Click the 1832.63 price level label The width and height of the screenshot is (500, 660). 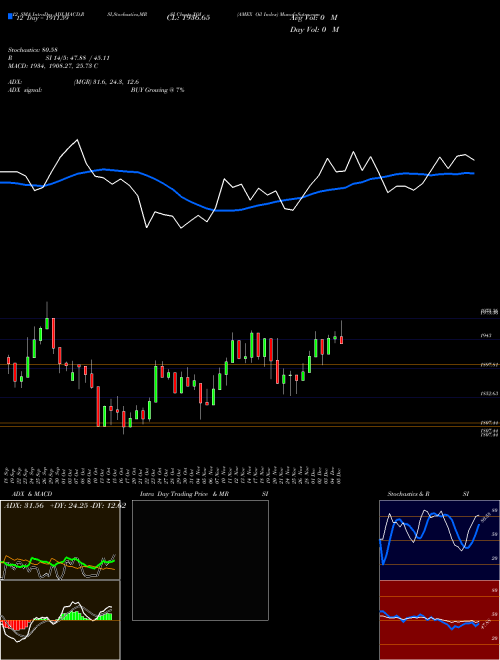point(490,394)
